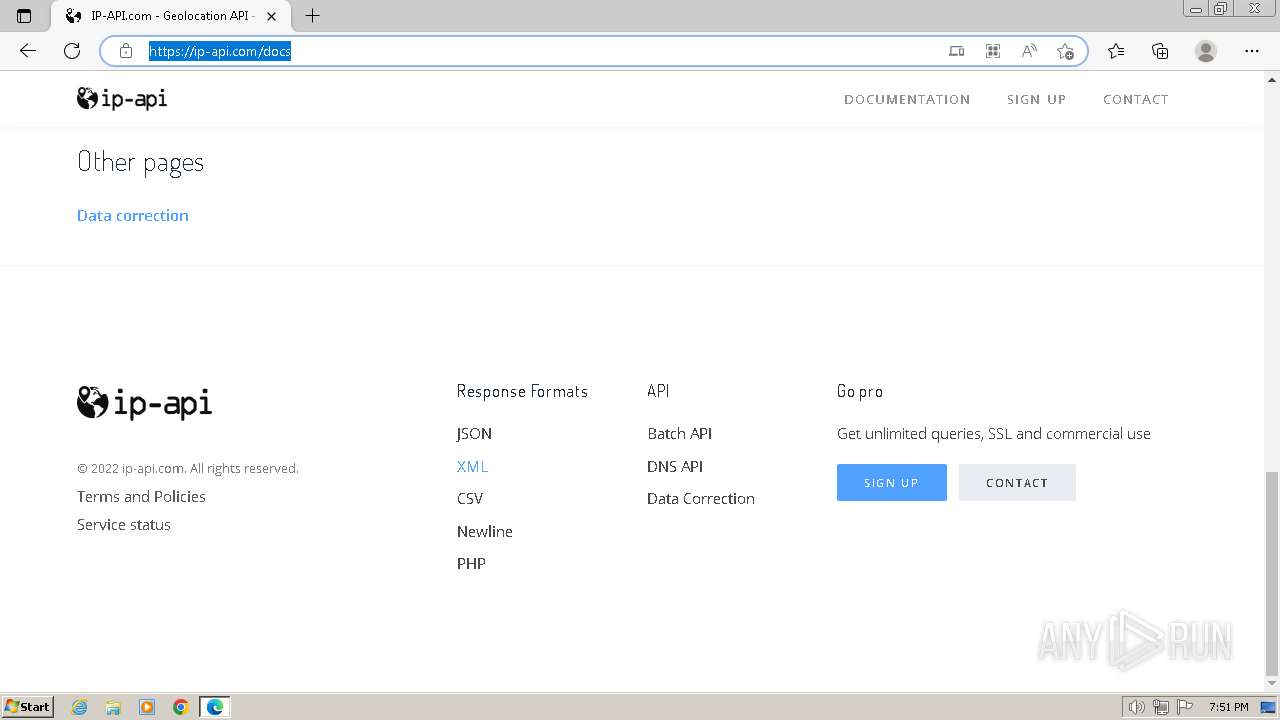
Task: Open Collections icon
Action: point(1160,51)
